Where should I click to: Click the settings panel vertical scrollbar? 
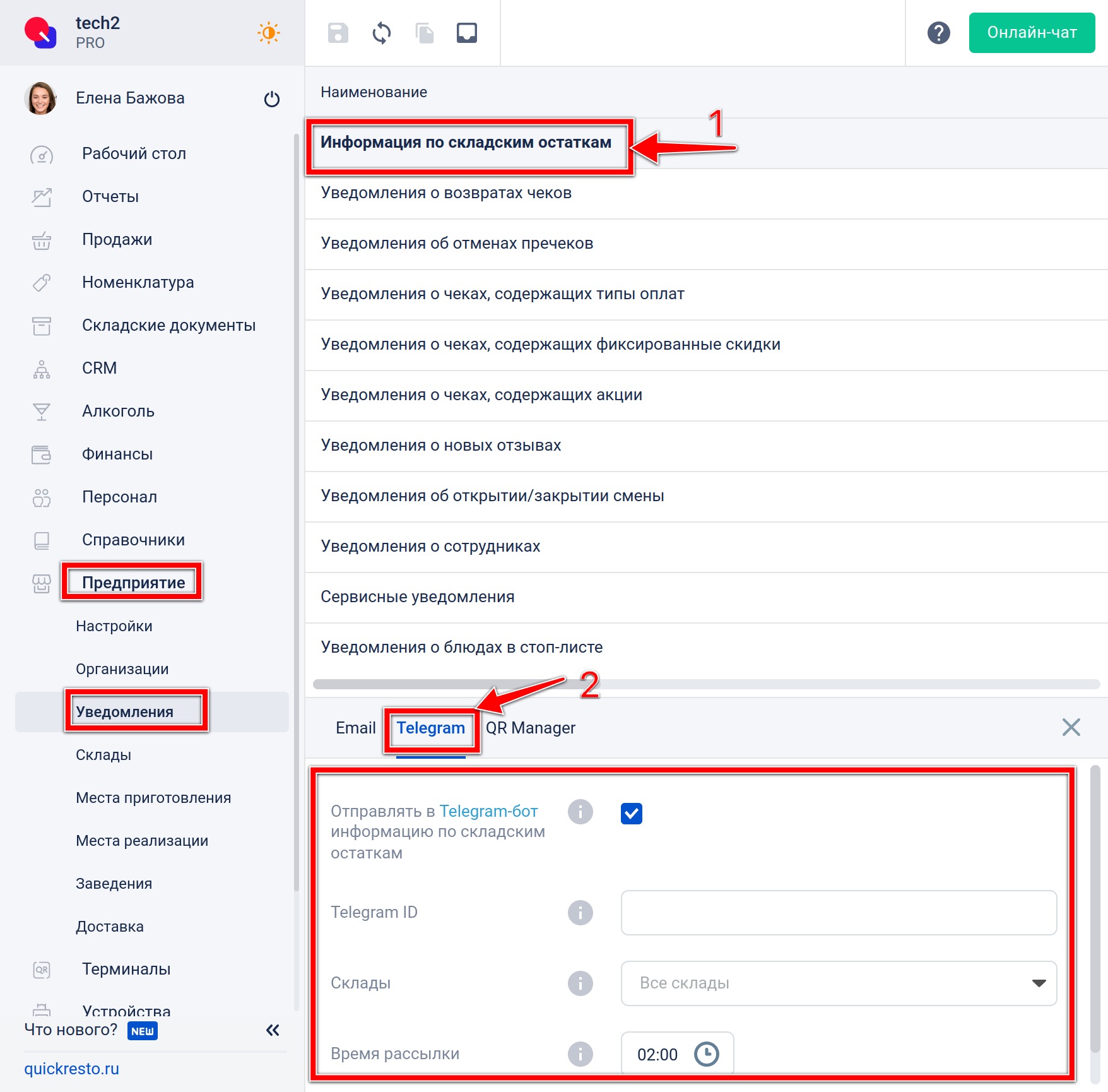point(1095,909)
